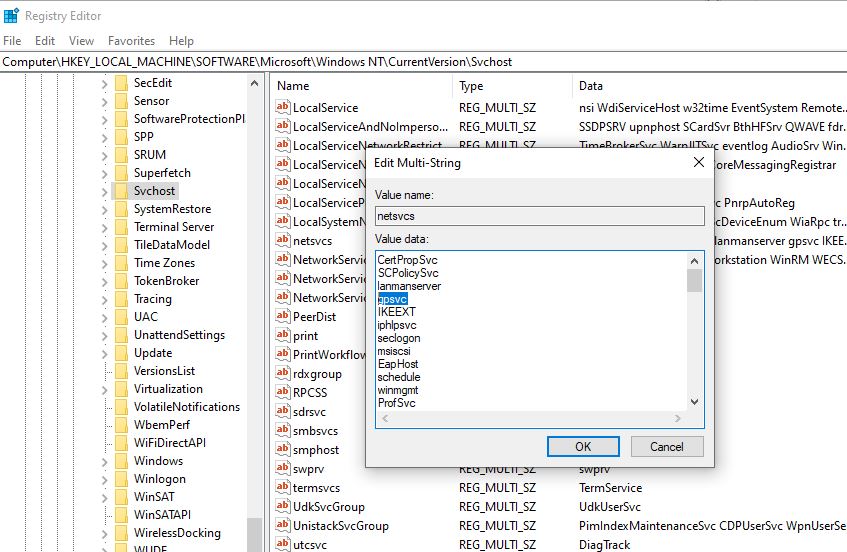Click the seclogon line in Value data

pos(399,338)
